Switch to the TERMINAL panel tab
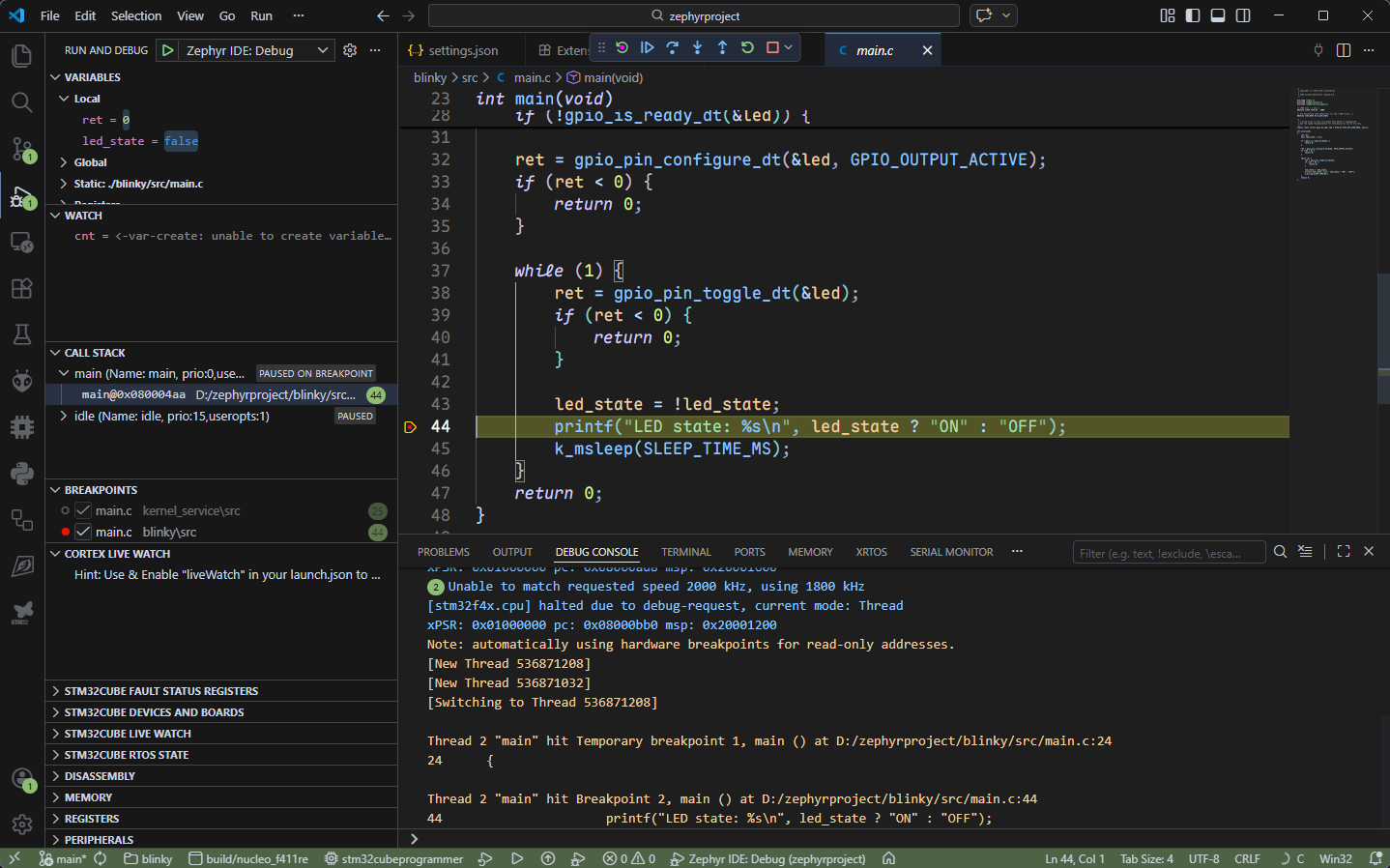The height and width of the screenshot is (868, 1390). pyautogui.click(x=686, y=552)
